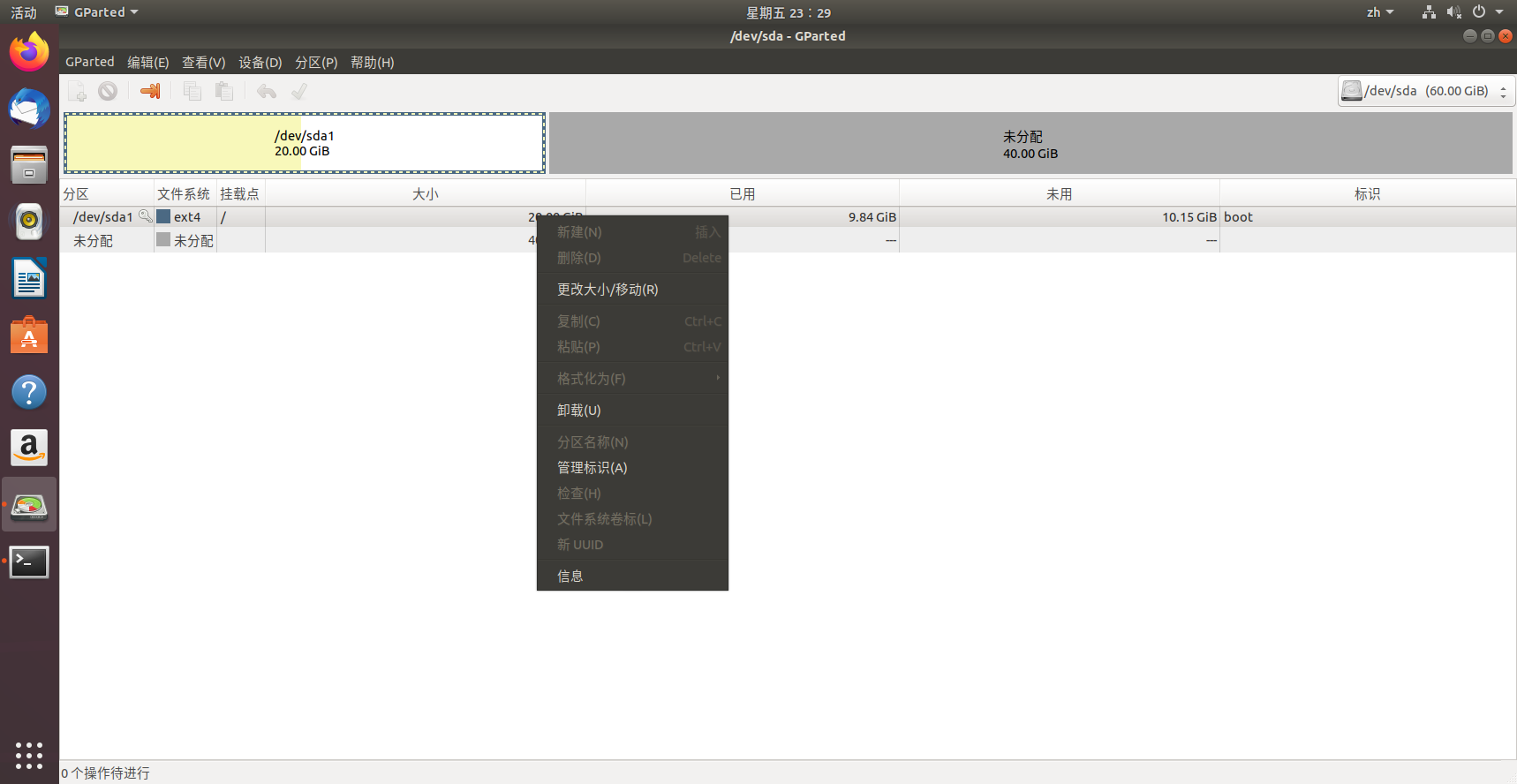Image resolution: width=1517 pixels, height=784 pixels.
Task: Select /dev/sda1 block in disk map
Action: (305, 143)
